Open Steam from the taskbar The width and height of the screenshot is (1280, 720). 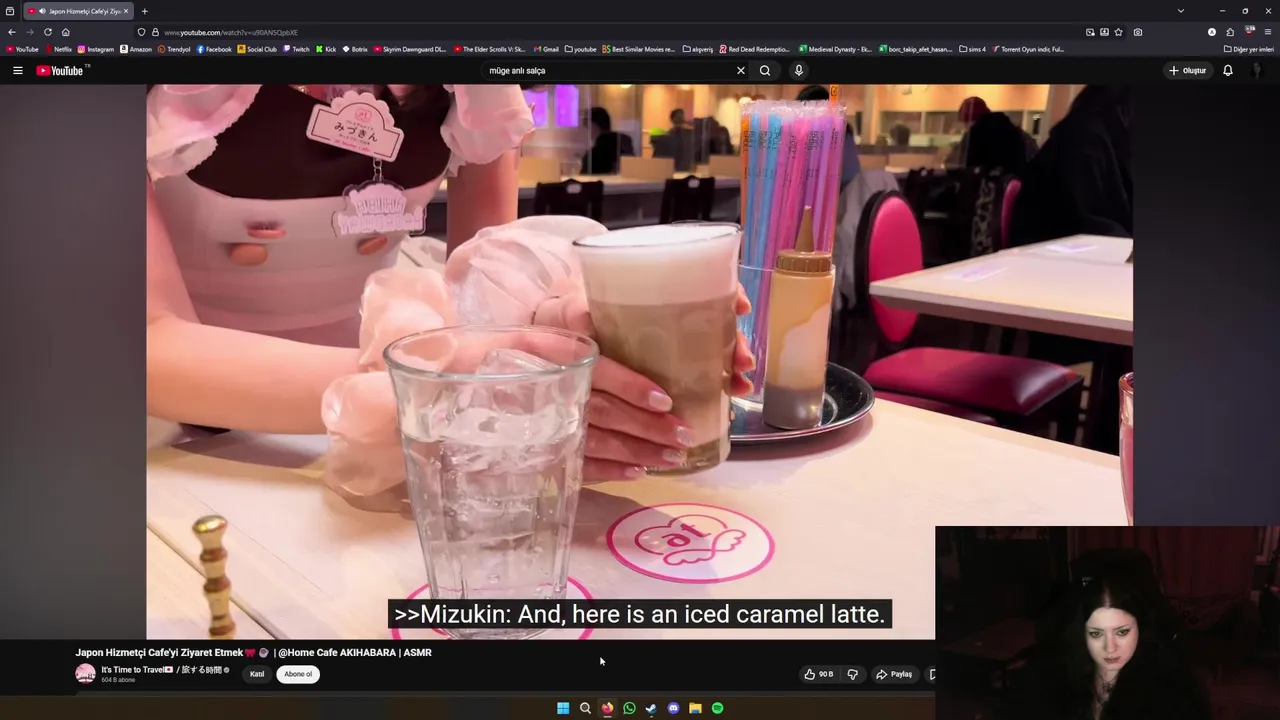tap(651, 708)
